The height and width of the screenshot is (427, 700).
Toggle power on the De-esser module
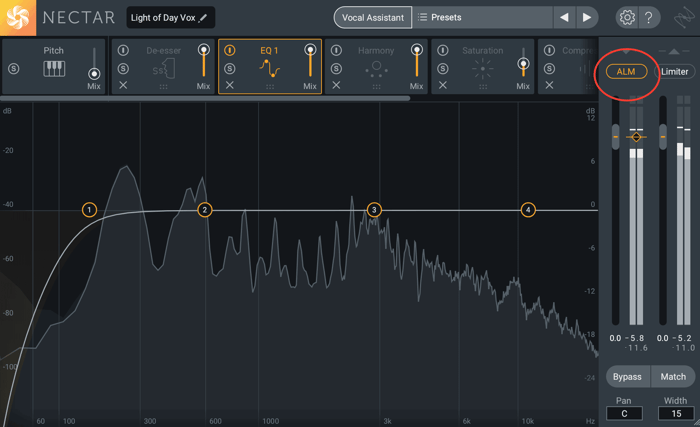[123, 50]
